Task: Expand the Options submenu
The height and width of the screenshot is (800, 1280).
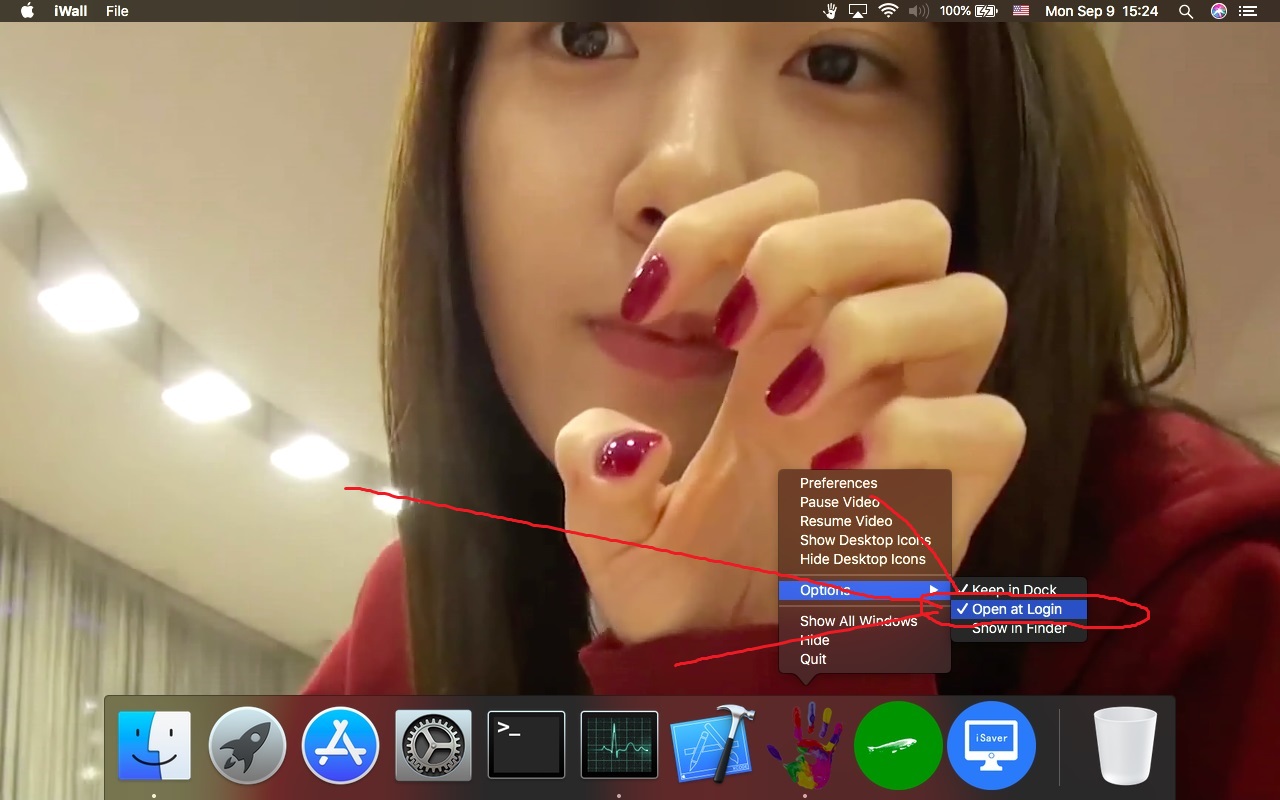Action: tap(864, 590)
